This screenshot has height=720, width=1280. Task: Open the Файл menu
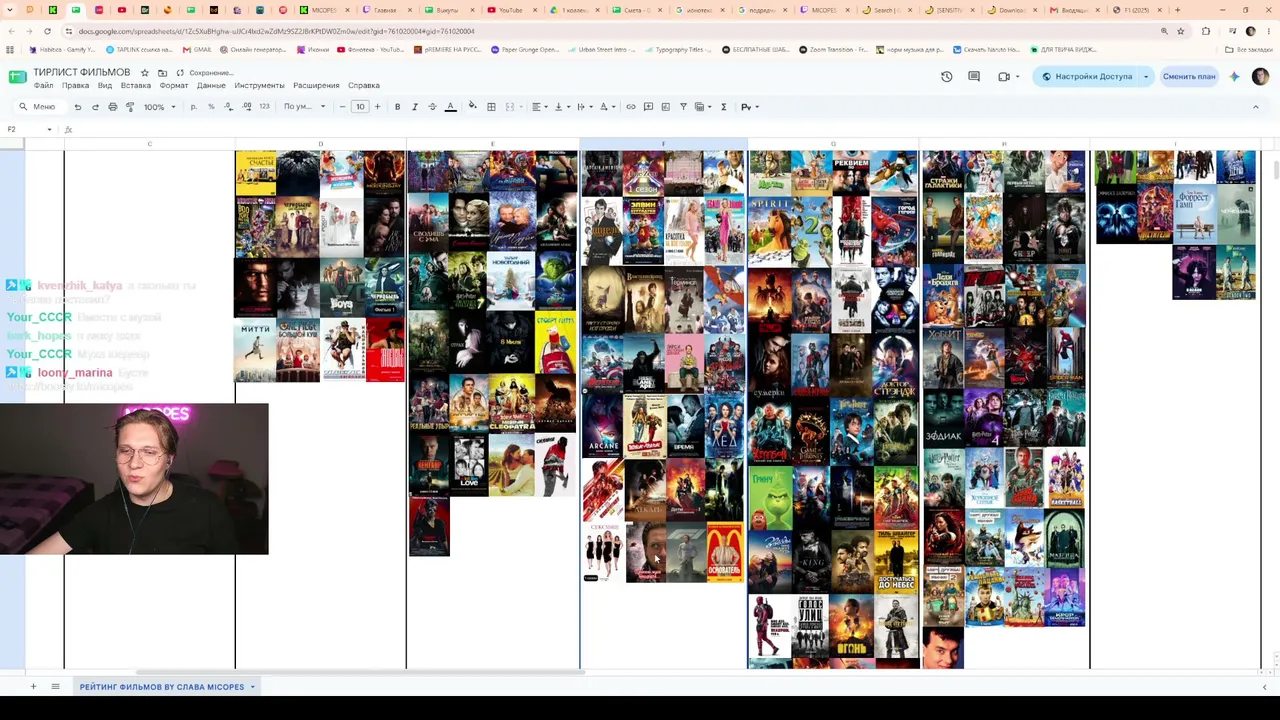pos(44,86)
